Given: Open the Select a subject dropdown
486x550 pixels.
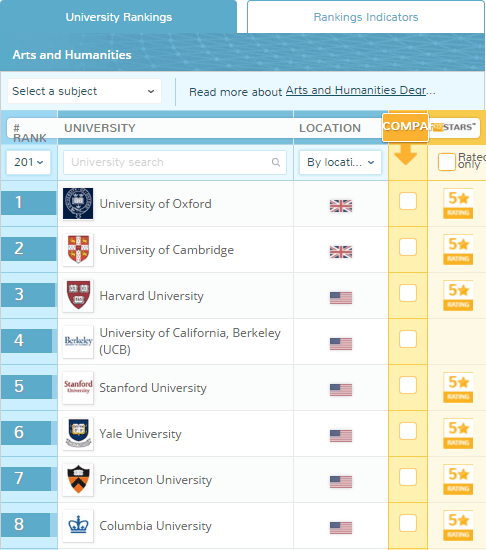Looking at the screenshot, I should point(84,91).
